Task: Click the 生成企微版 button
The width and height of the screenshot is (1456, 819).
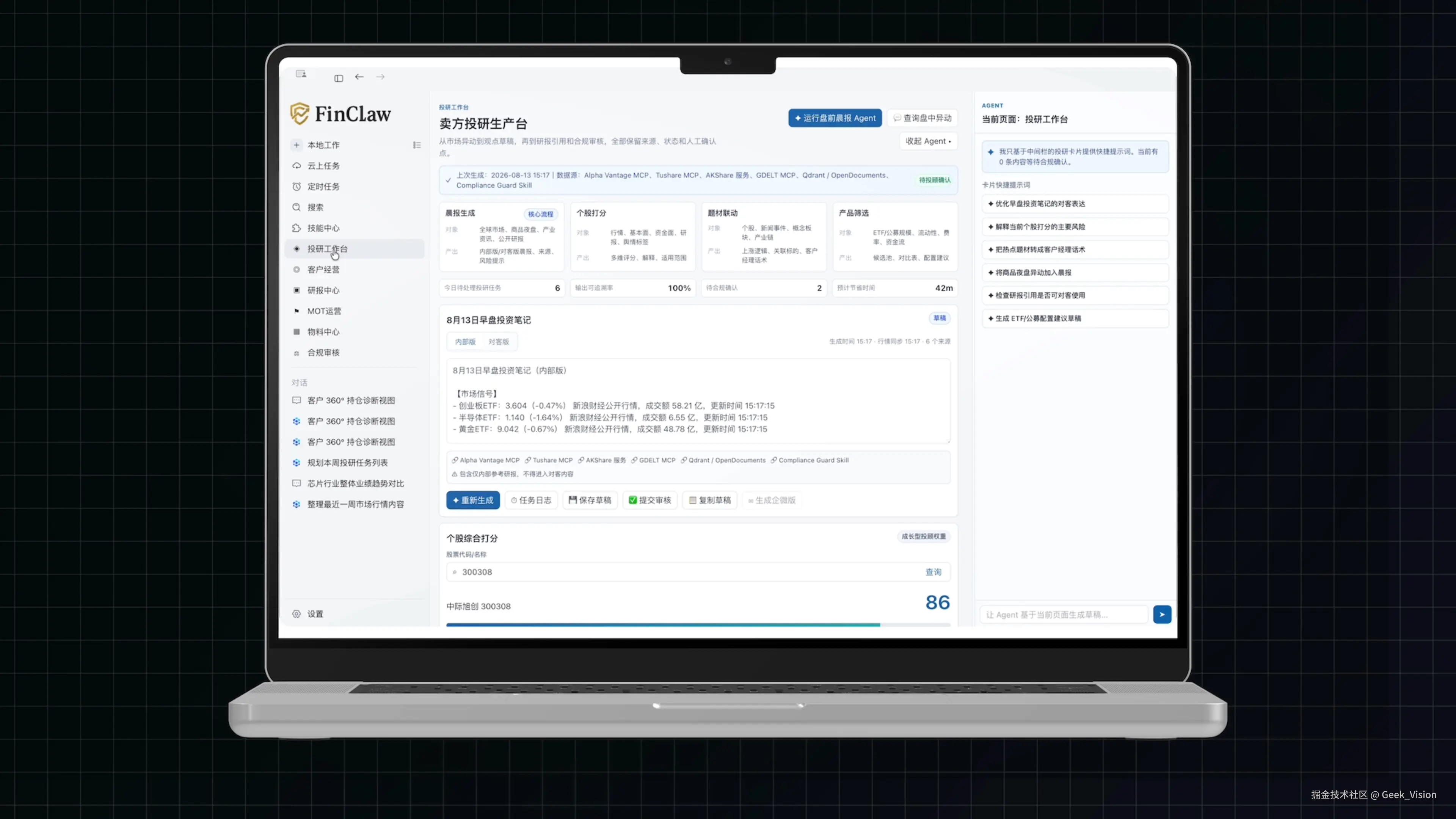Action: click(772, 500)
